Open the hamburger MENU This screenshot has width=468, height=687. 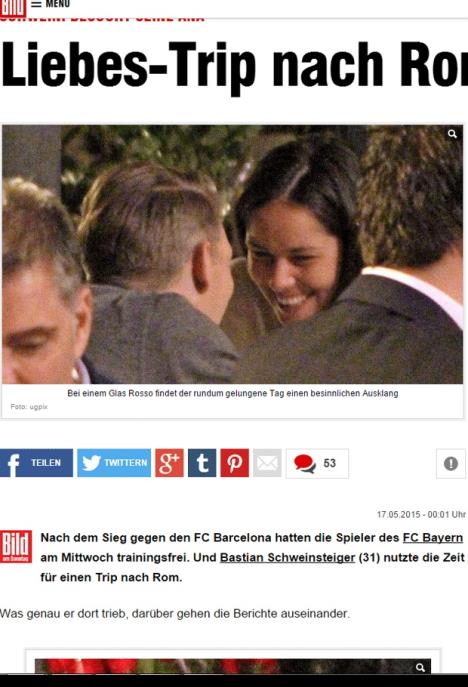point(50,4)
